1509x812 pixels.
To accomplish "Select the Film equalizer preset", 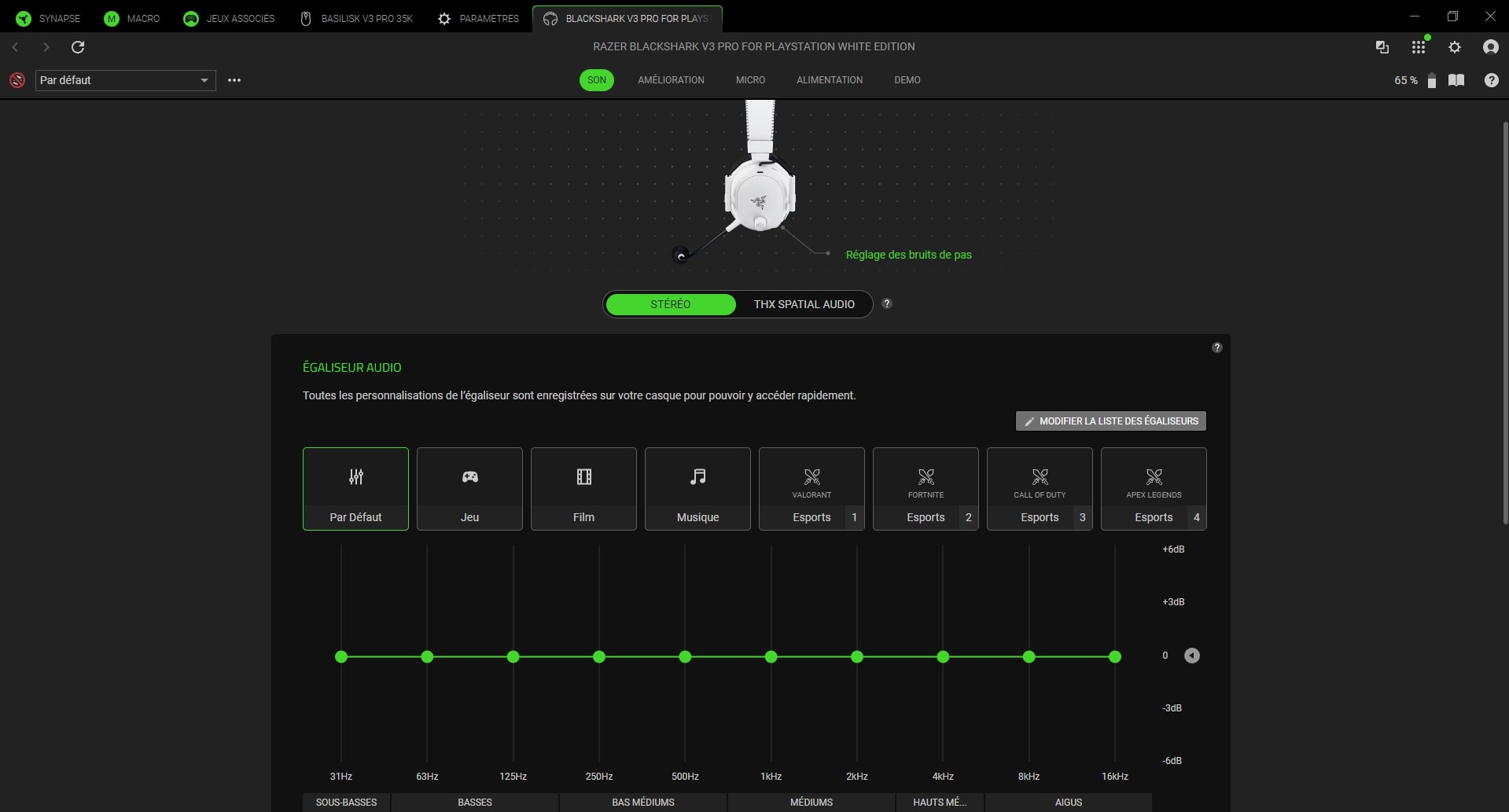I will [583, 488].
